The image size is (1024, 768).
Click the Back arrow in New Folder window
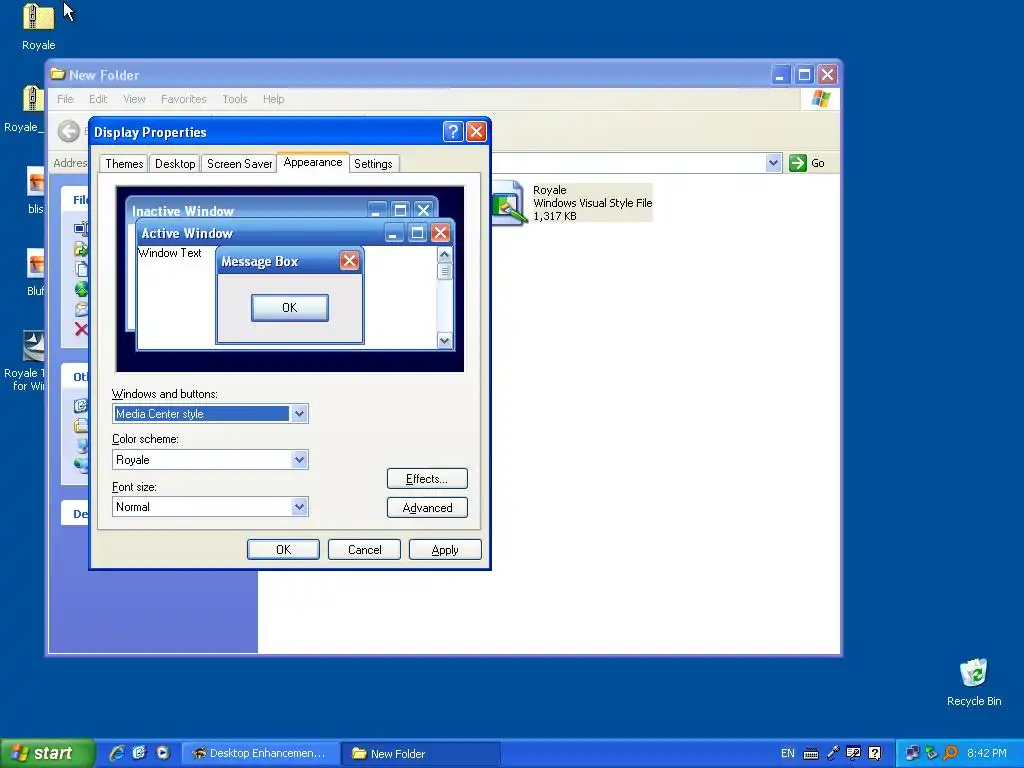(x=69, y=131)
